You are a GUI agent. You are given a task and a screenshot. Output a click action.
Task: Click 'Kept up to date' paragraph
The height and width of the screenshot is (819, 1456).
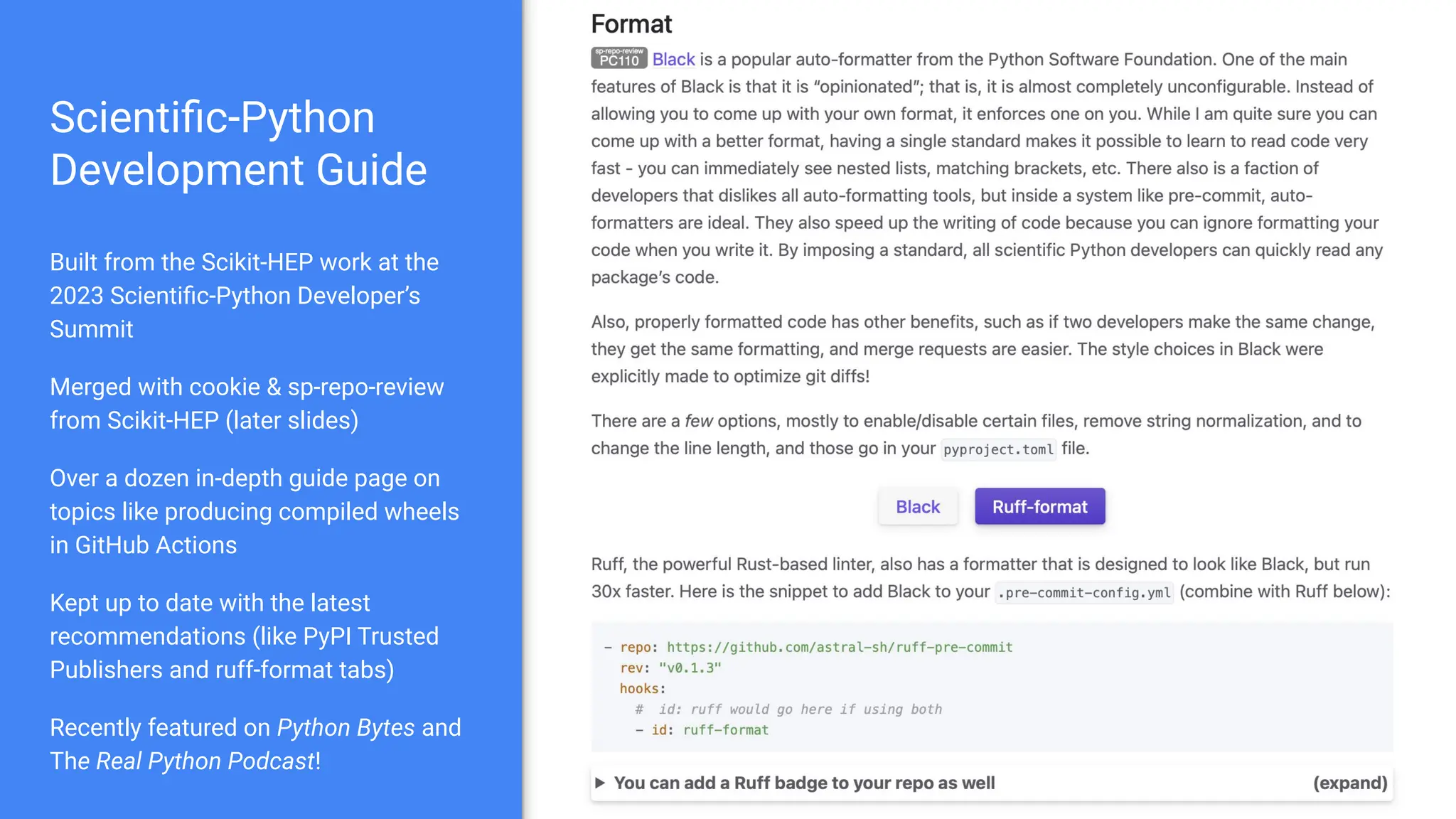click(245, 636)
